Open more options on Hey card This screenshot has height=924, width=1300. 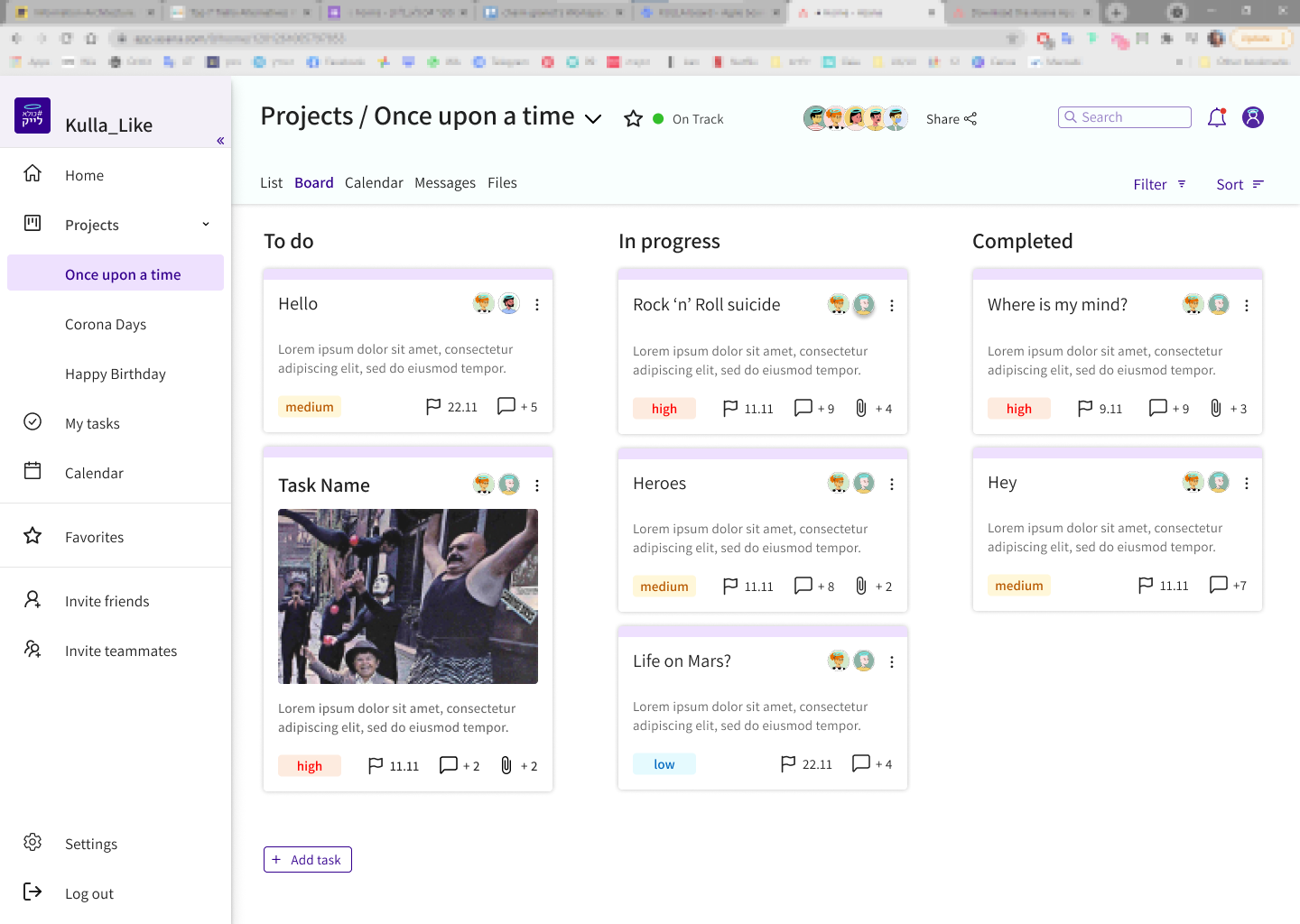(1247, 484)
